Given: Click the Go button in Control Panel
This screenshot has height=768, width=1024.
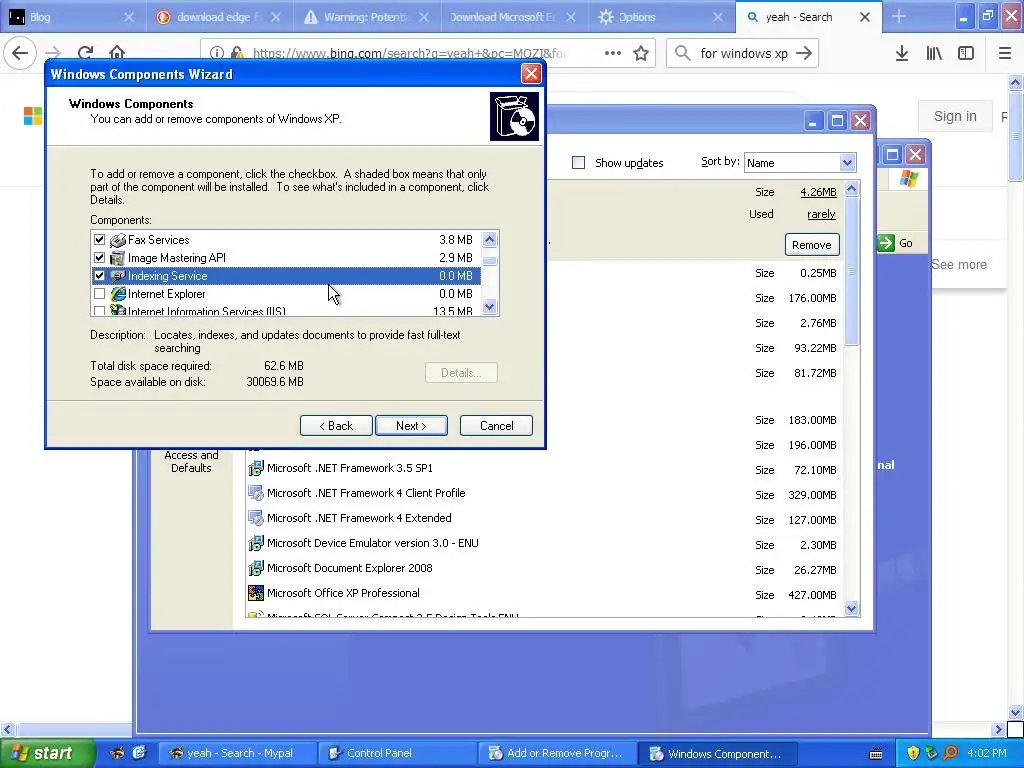Looking at the screenshot, I should [896, 243].
